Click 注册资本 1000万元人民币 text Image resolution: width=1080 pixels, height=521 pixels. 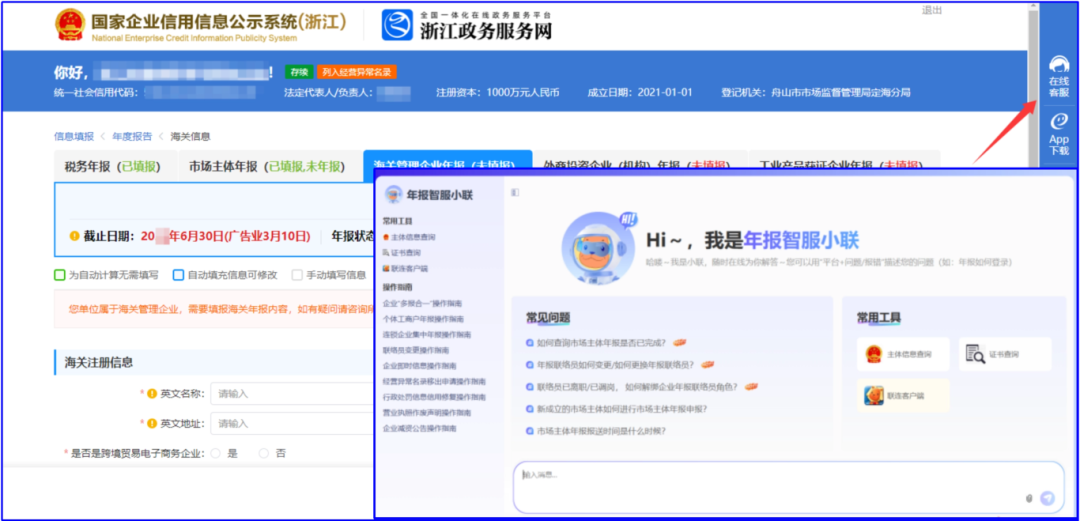point(498,92)
